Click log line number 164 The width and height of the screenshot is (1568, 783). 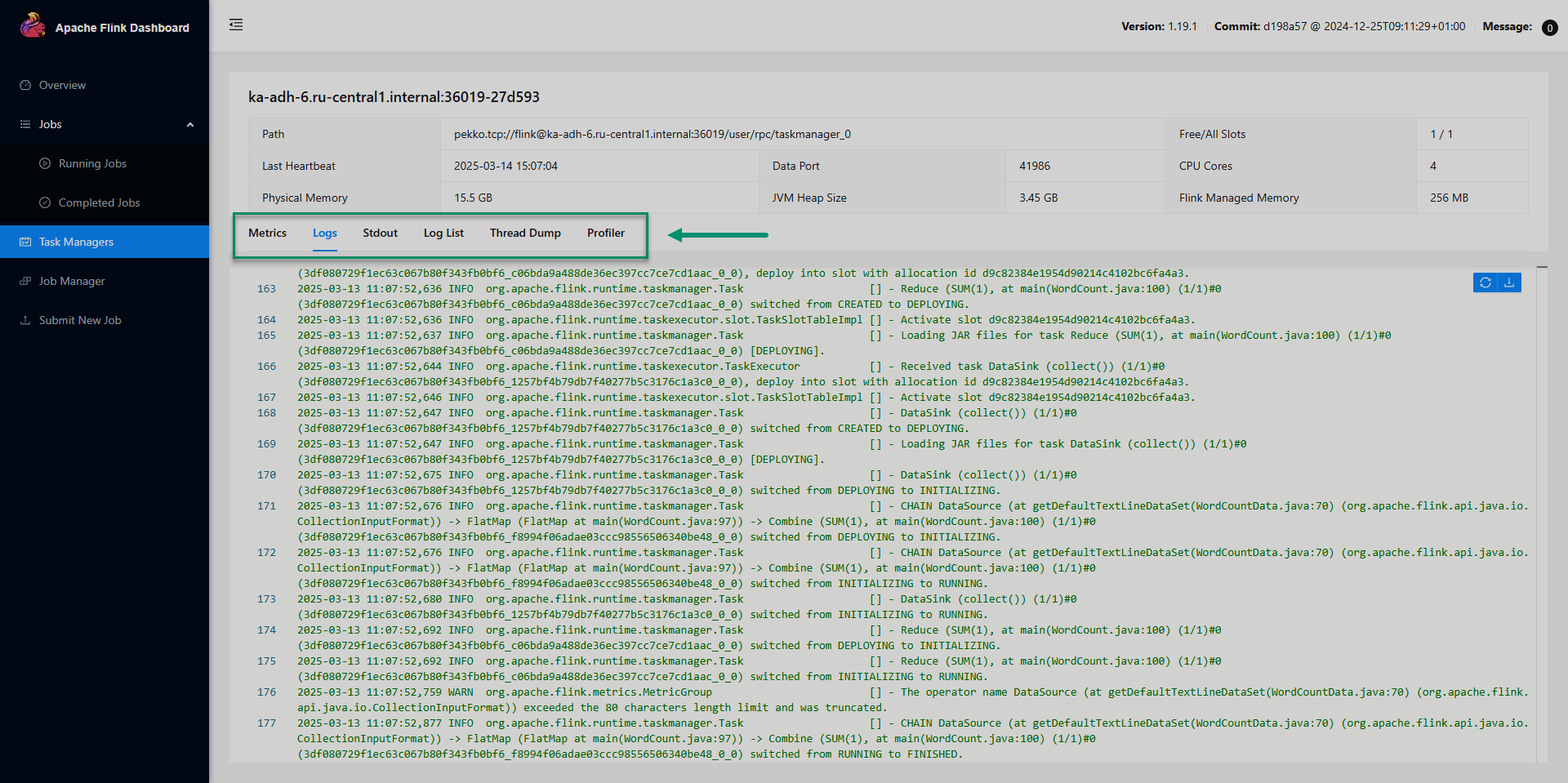(266, 320)
